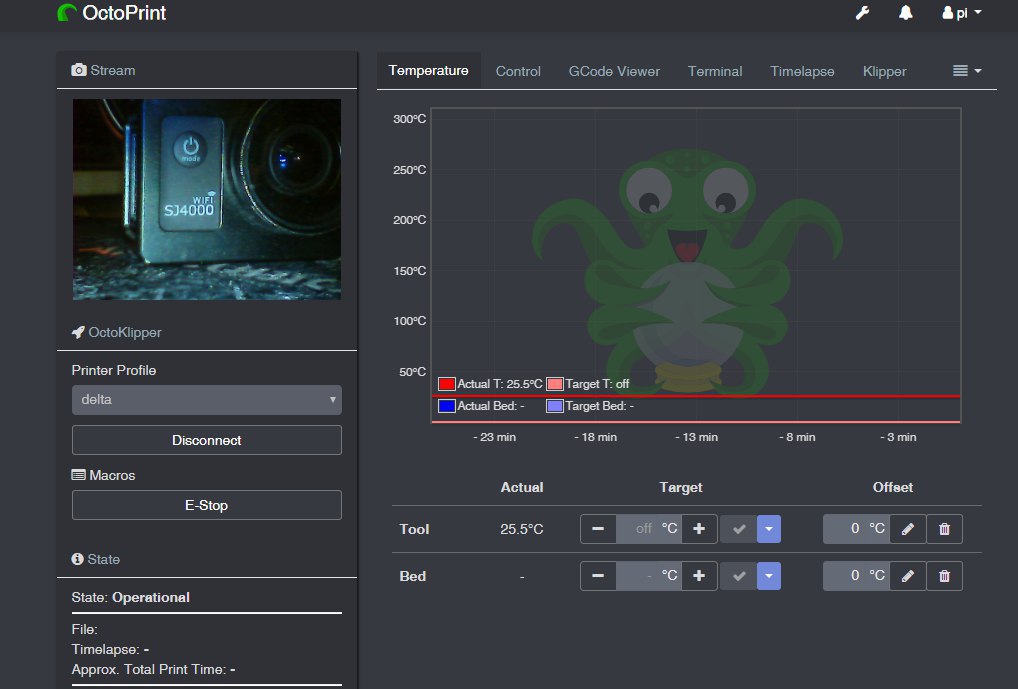This screenshot has width=1018, height=689.
Task: Toggle Actual Bed blue legend swatch
Action: [447, 406]
